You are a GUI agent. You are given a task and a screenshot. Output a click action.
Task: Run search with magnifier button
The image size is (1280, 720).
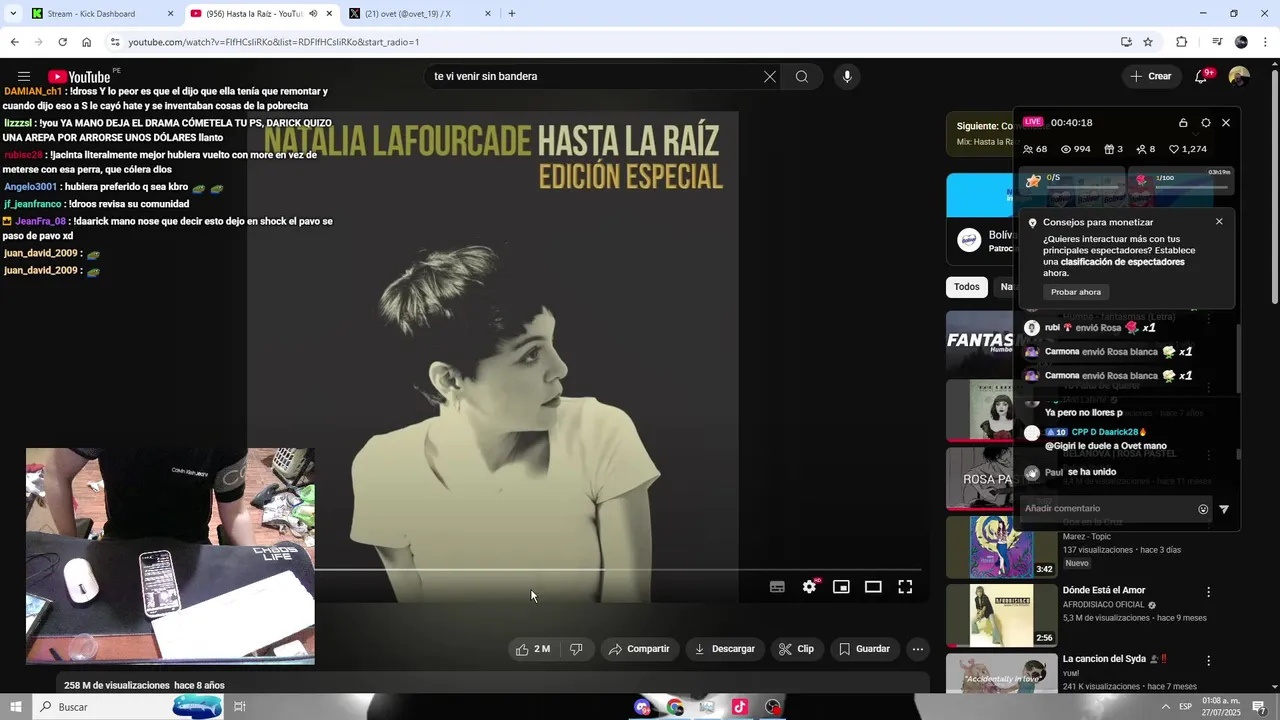[802, 77]
